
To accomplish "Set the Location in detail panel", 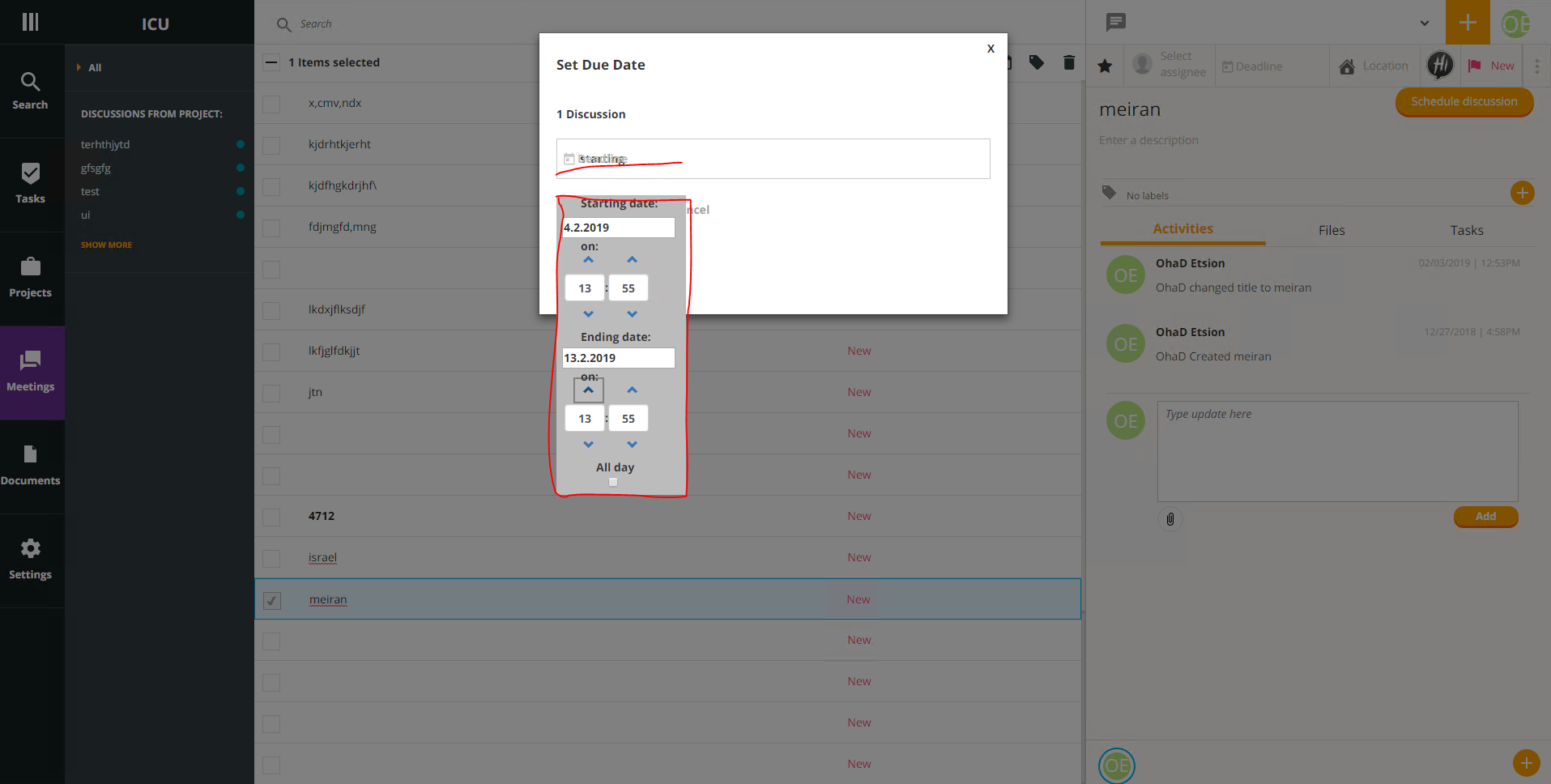I will [1374, 66].
